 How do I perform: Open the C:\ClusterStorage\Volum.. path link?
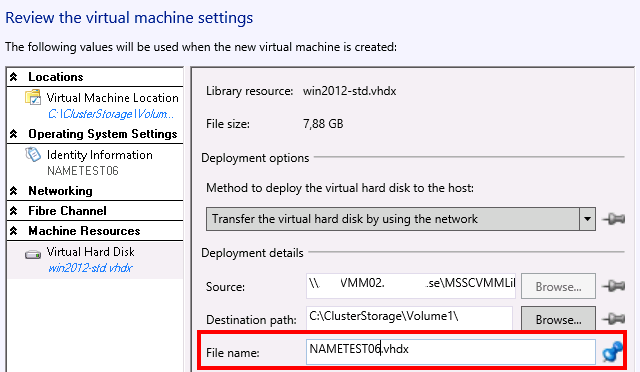coord(111,114)
